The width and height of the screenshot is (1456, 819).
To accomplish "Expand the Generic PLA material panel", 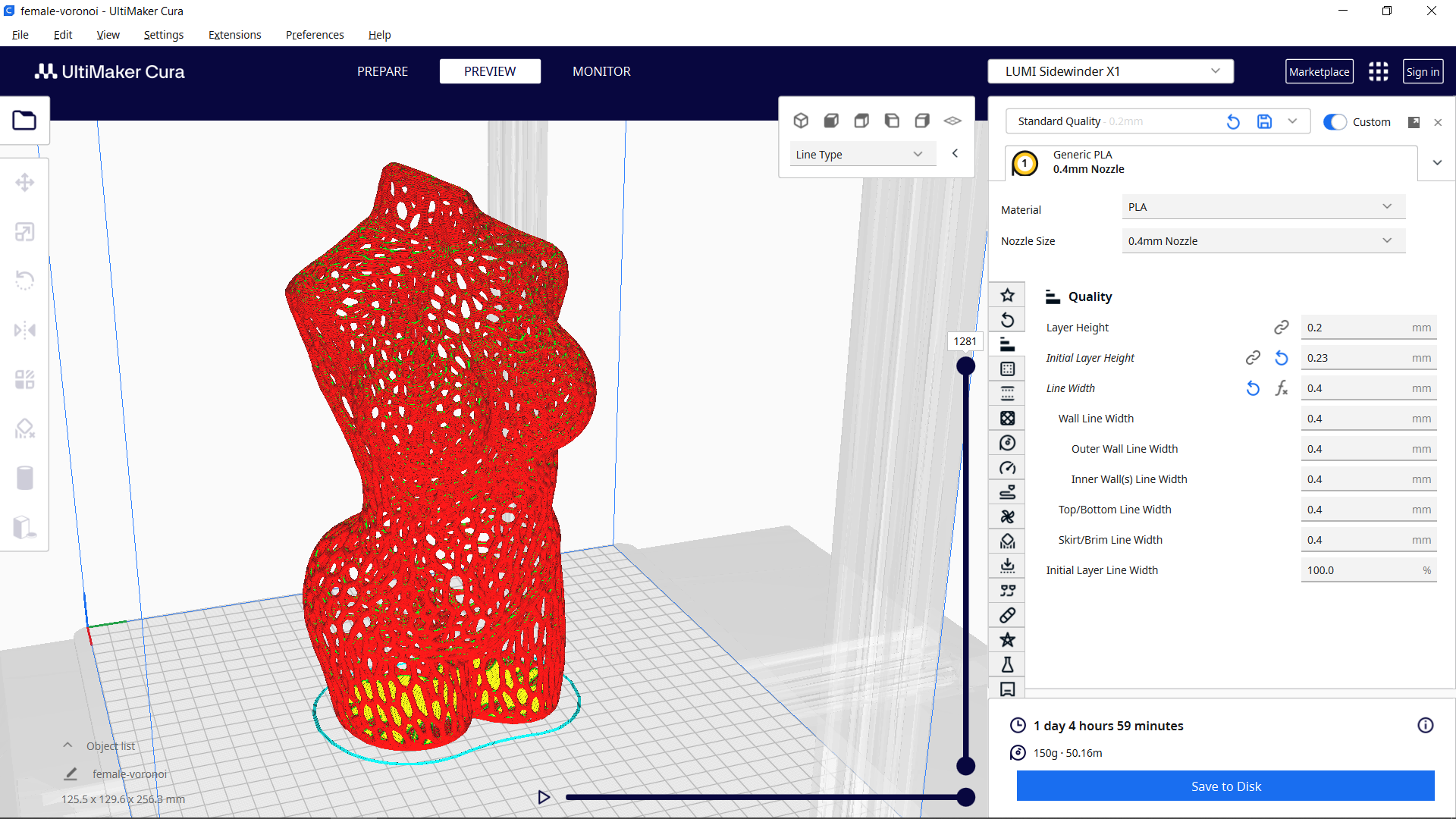I will (x=1437, y=162).
